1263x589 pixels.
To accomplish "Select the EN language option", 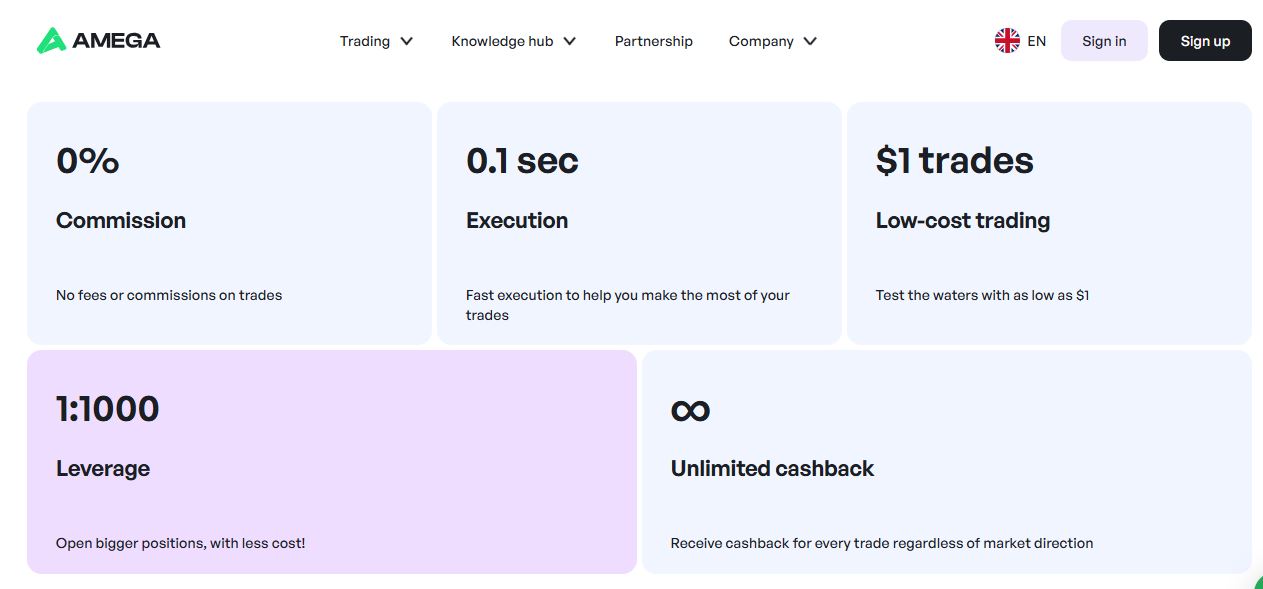I will pos(1037,41).
